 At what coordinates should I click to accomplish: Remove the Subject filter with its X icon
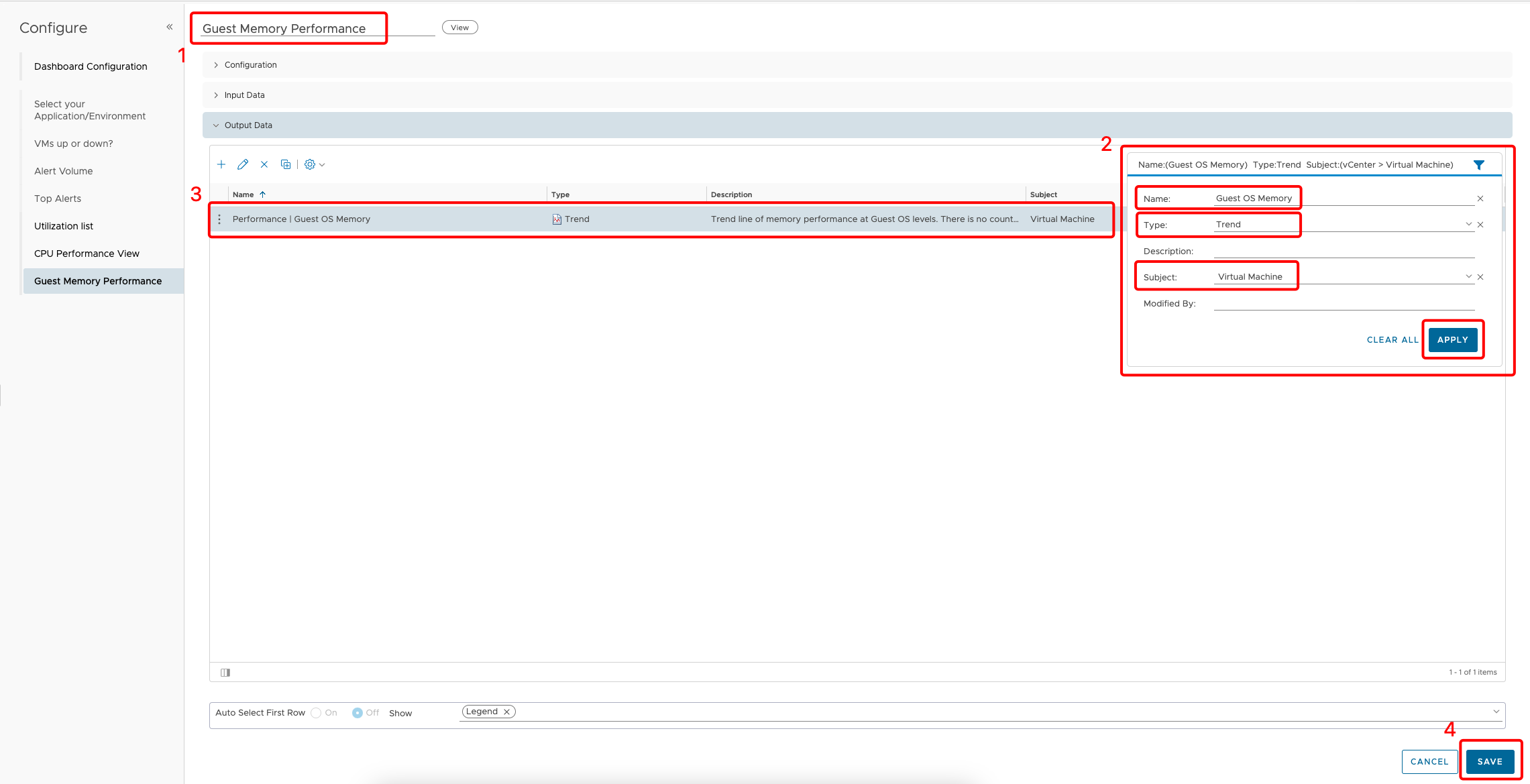[x=1480, y=276]
